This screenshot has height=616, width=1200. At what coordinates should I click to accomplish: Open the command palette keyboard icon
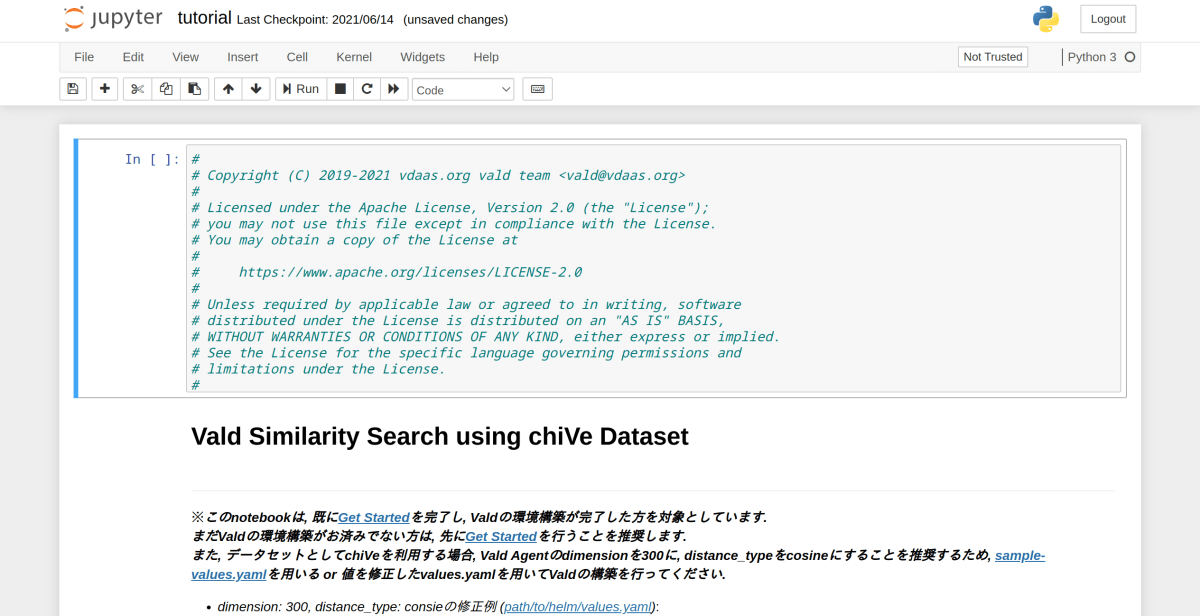(x=537, y=89)
